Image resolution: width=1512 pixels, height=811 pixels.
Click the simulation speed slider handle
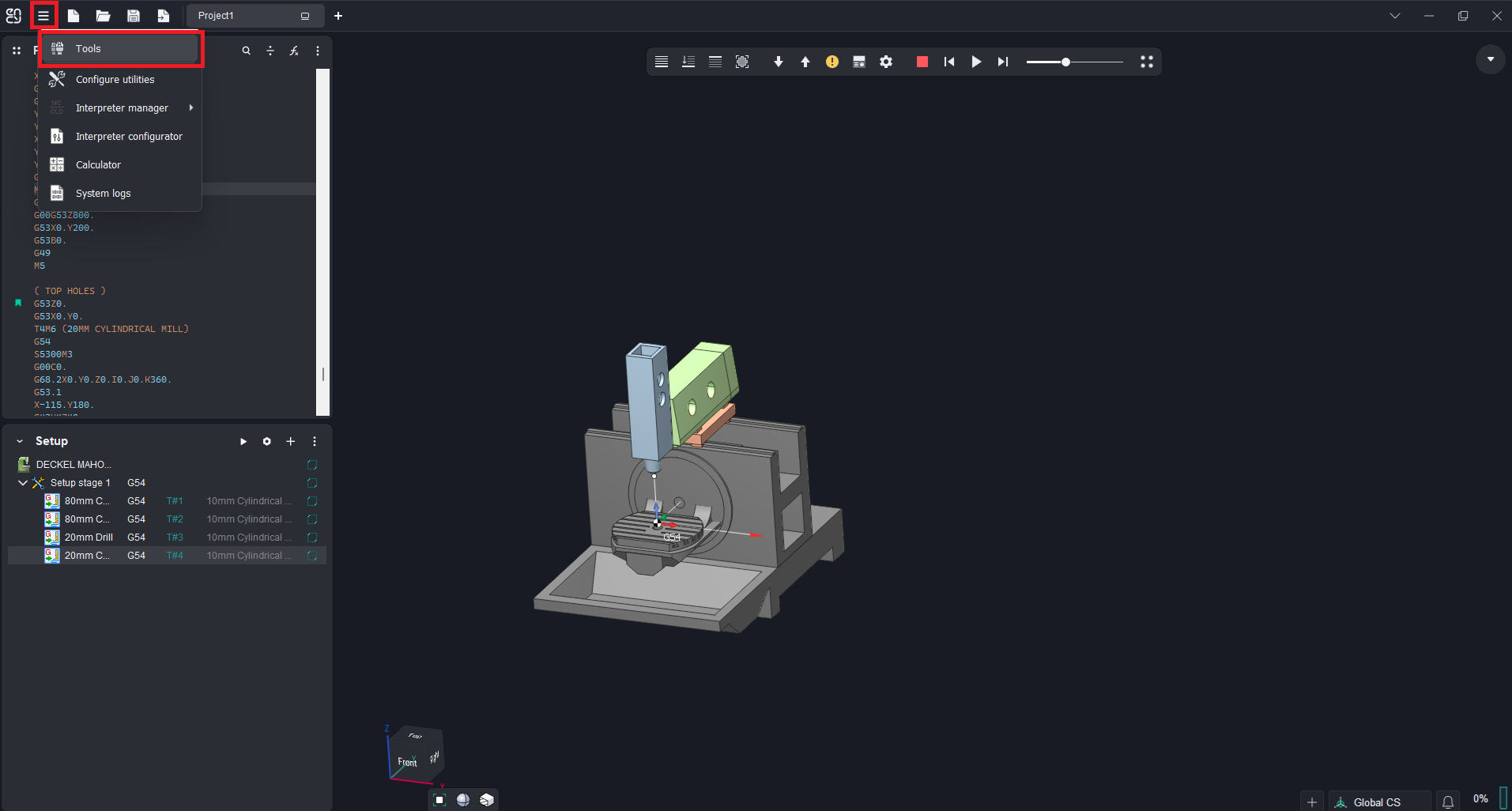(1065, 62)
